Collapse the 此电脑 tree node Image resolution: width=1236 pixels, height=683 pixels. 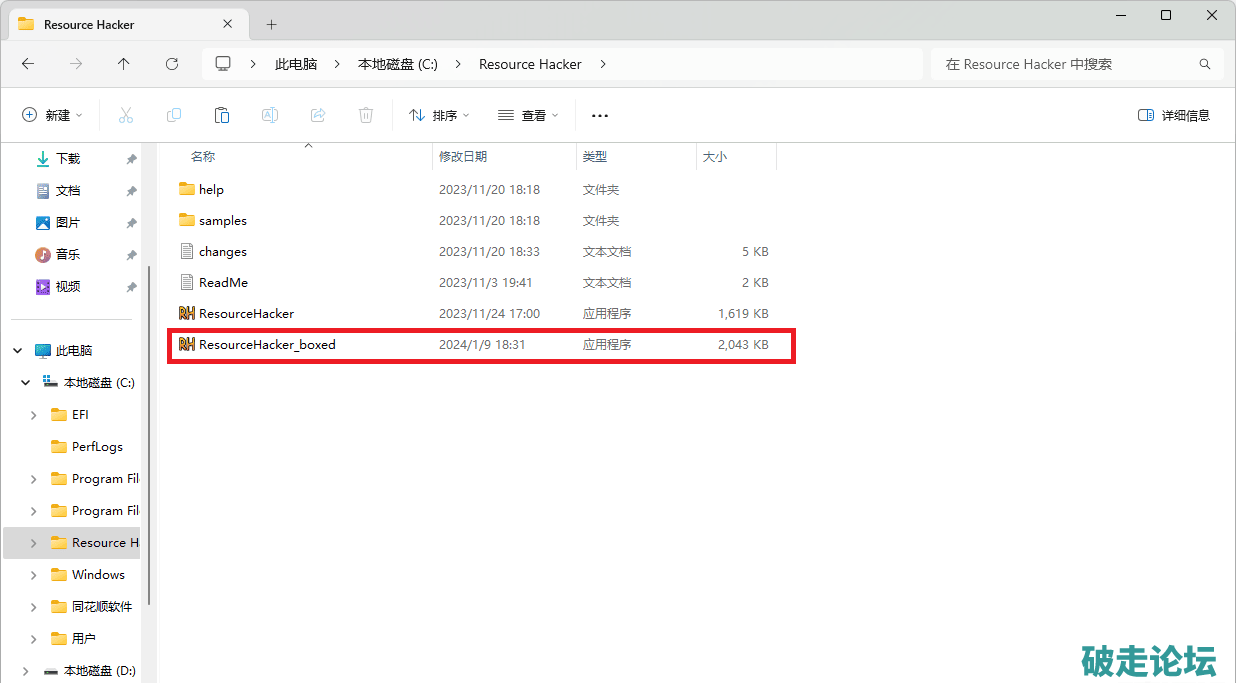pos(18,351)
